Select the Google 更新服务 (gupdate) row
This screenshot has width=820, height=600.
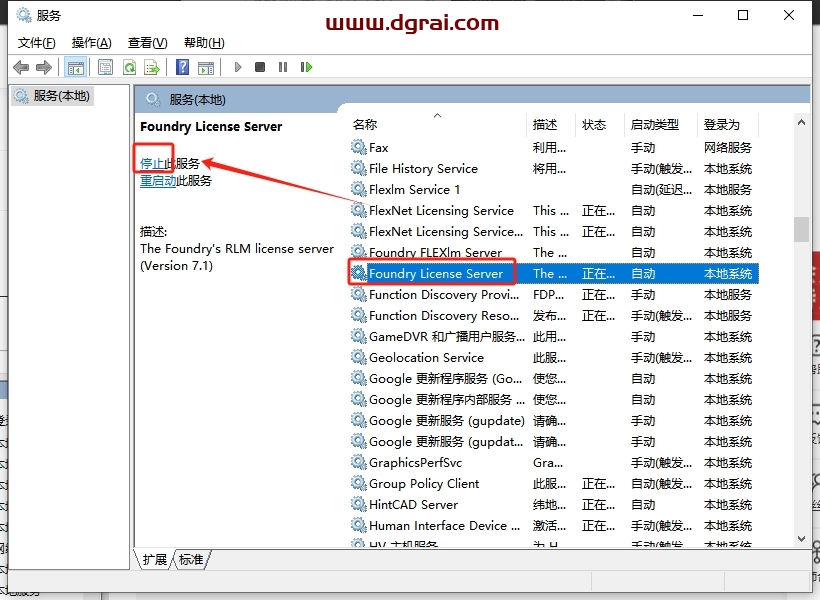[x=553, y=421]
